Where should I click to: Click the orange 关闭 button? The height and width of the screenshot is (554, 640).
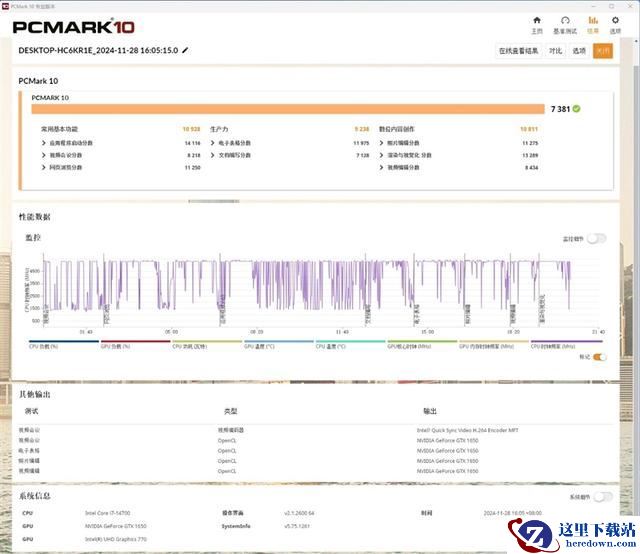click(x=603, y=51)
